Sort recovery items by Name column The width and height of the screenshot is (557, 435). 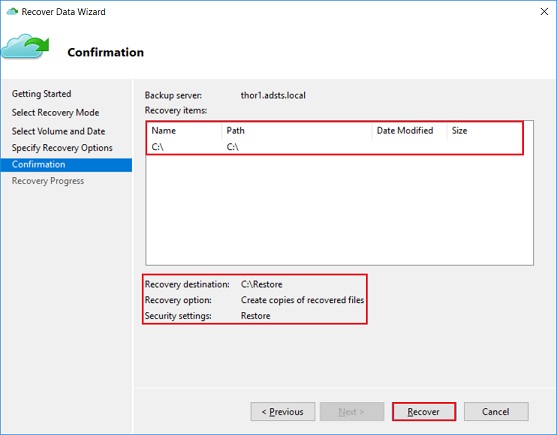pyautogui.click(x=184, y=131)
